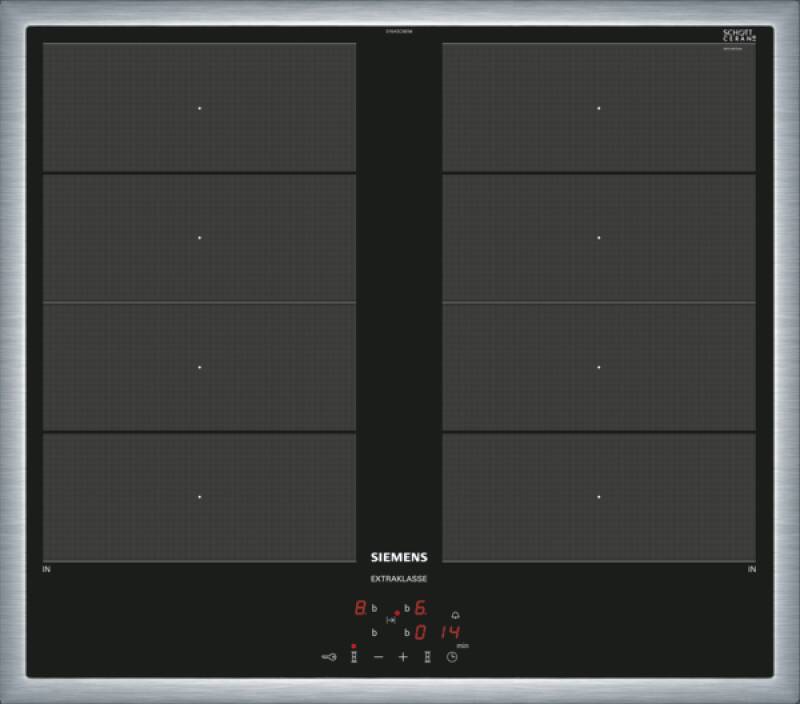Select the right flex zone icon beside clock

click(x=428, y=657)
